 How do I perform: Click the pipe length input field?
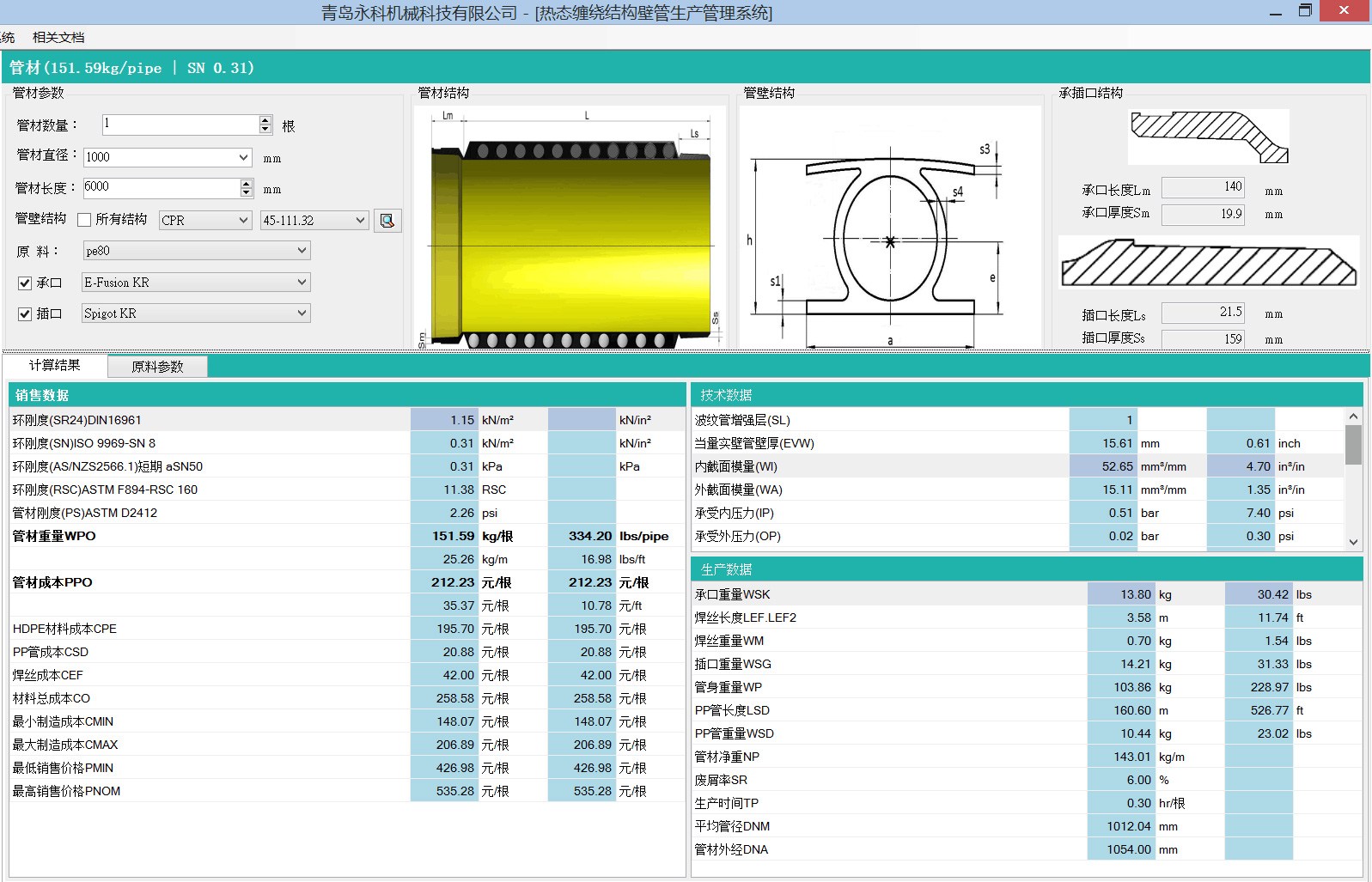(161, 187)
